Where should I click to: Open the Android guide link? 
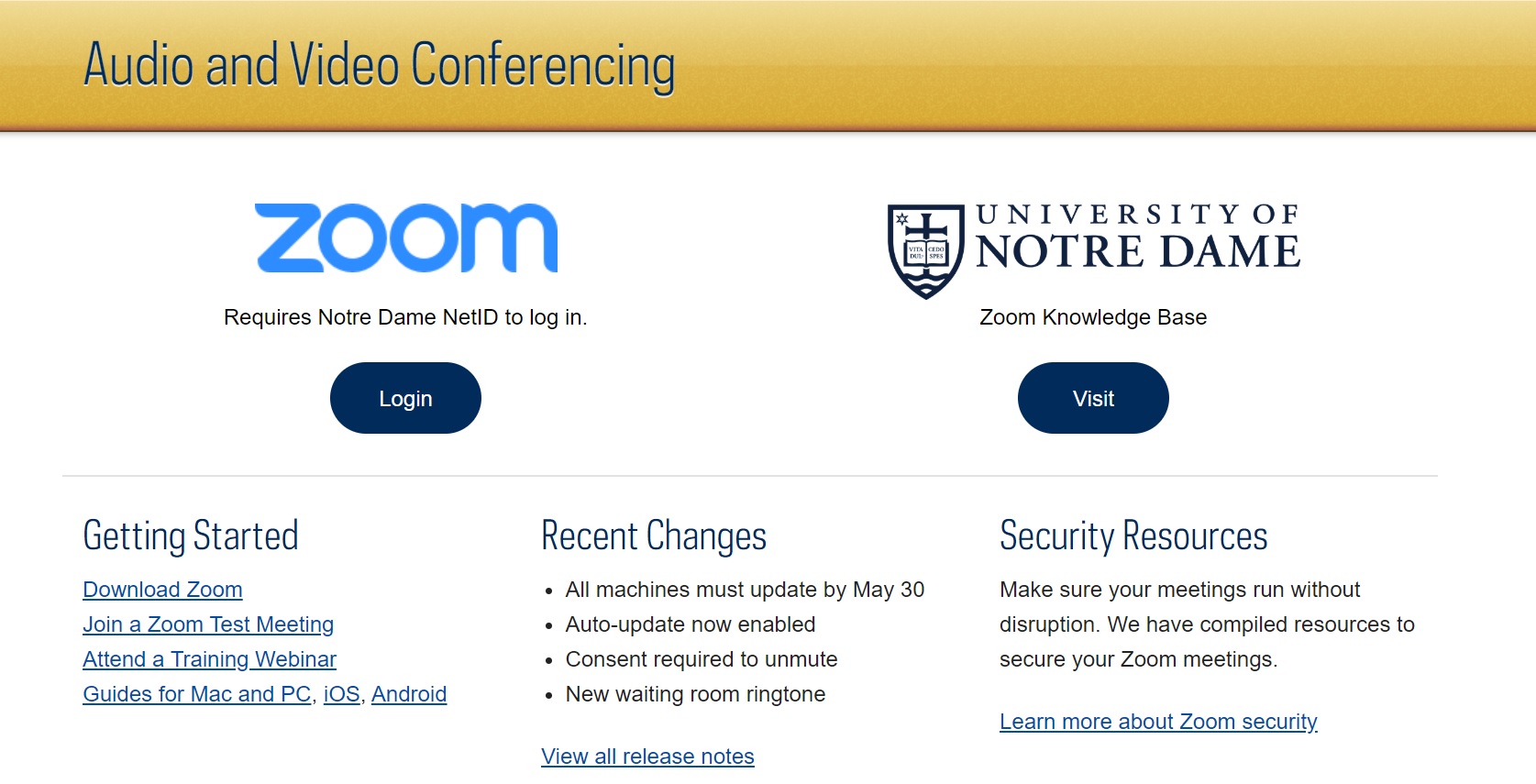[x=409, y=694]
